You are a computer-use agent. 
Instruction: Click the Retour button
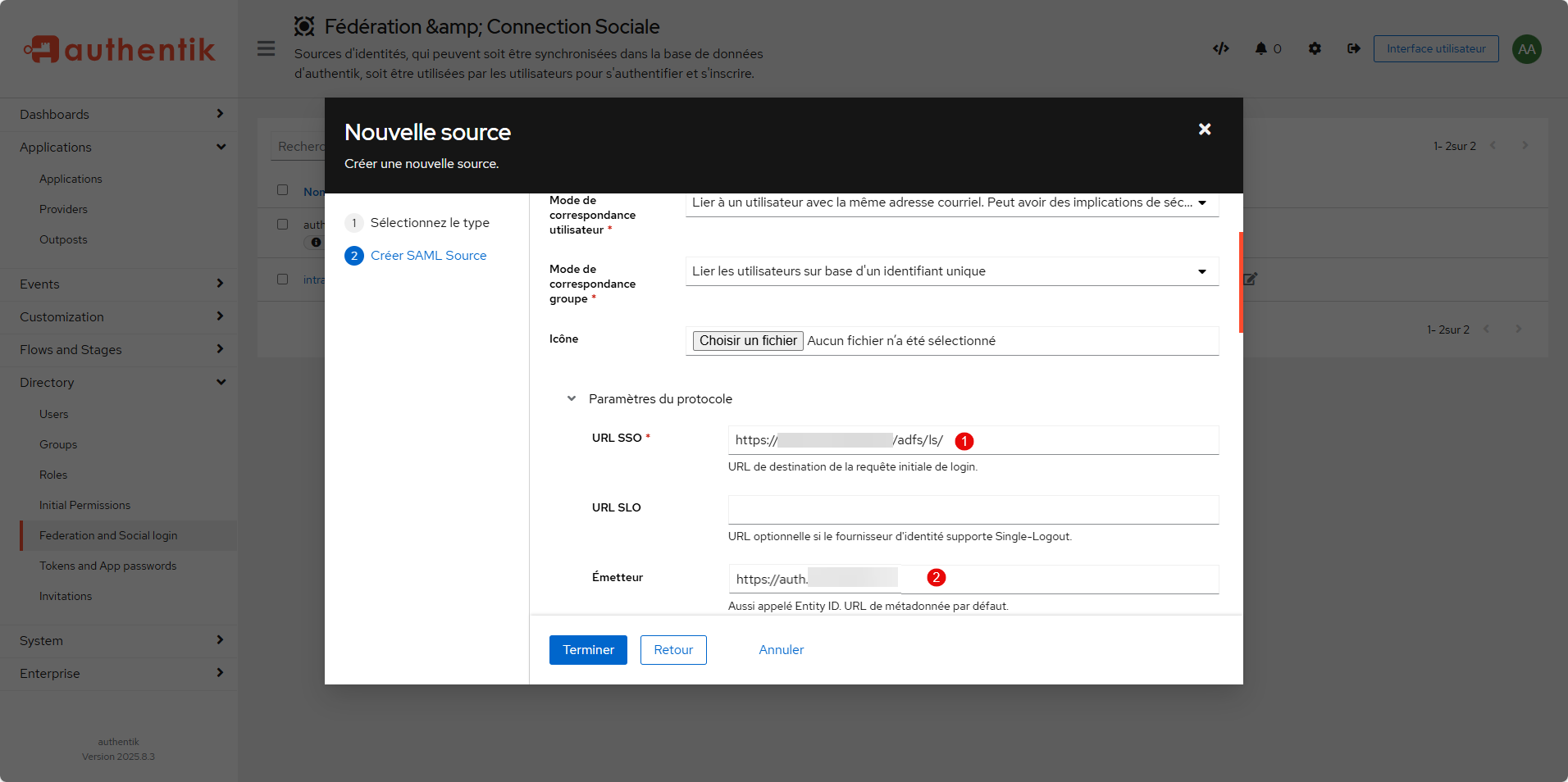[x=673, y=650]
